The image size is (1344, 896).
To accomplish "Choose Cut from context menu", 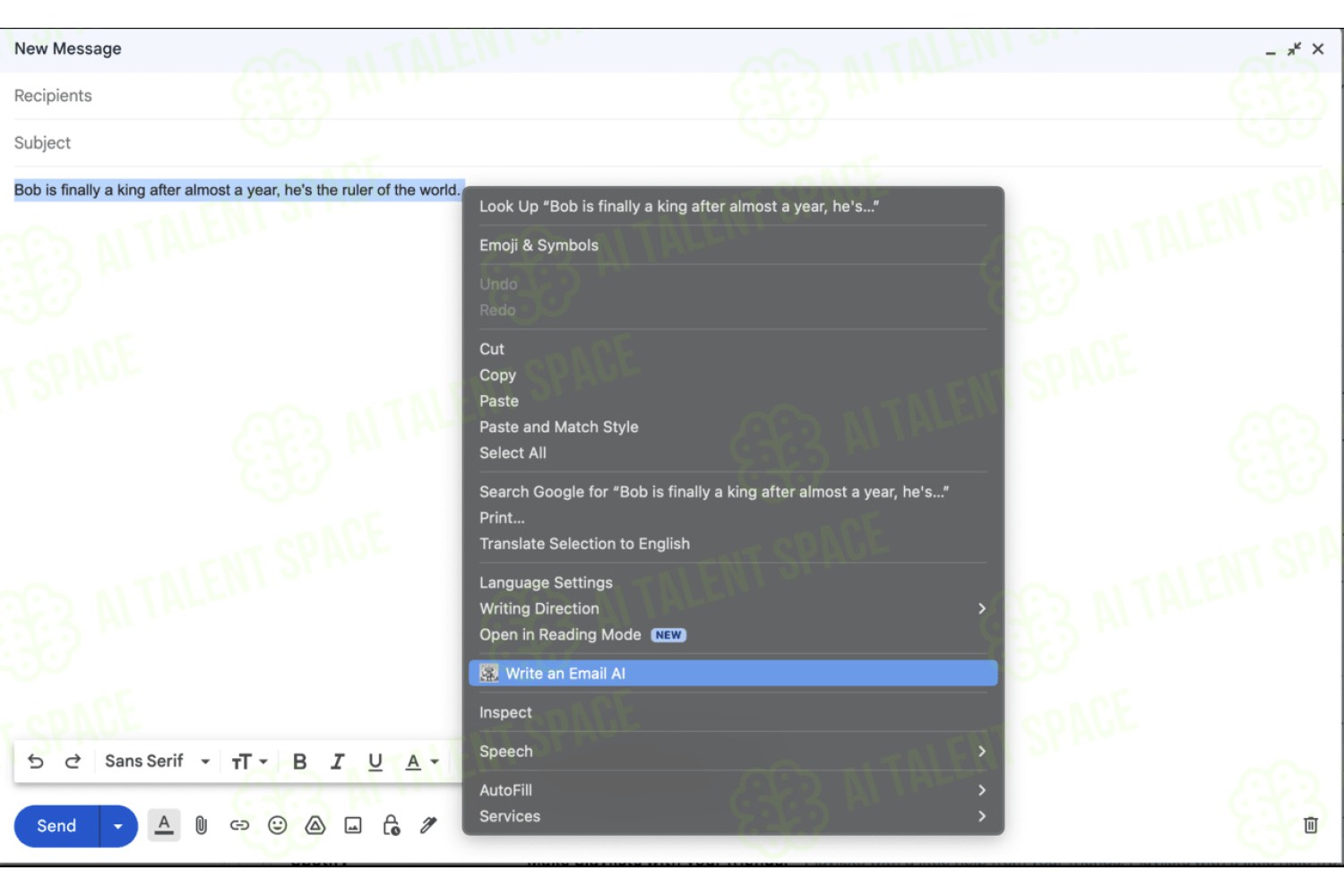I will (x=733, y=349).
